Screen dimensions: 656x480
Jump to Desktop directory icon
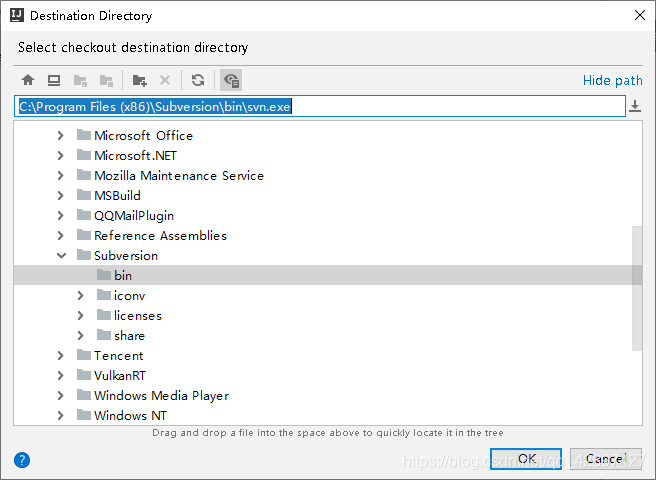pos(54,80)
